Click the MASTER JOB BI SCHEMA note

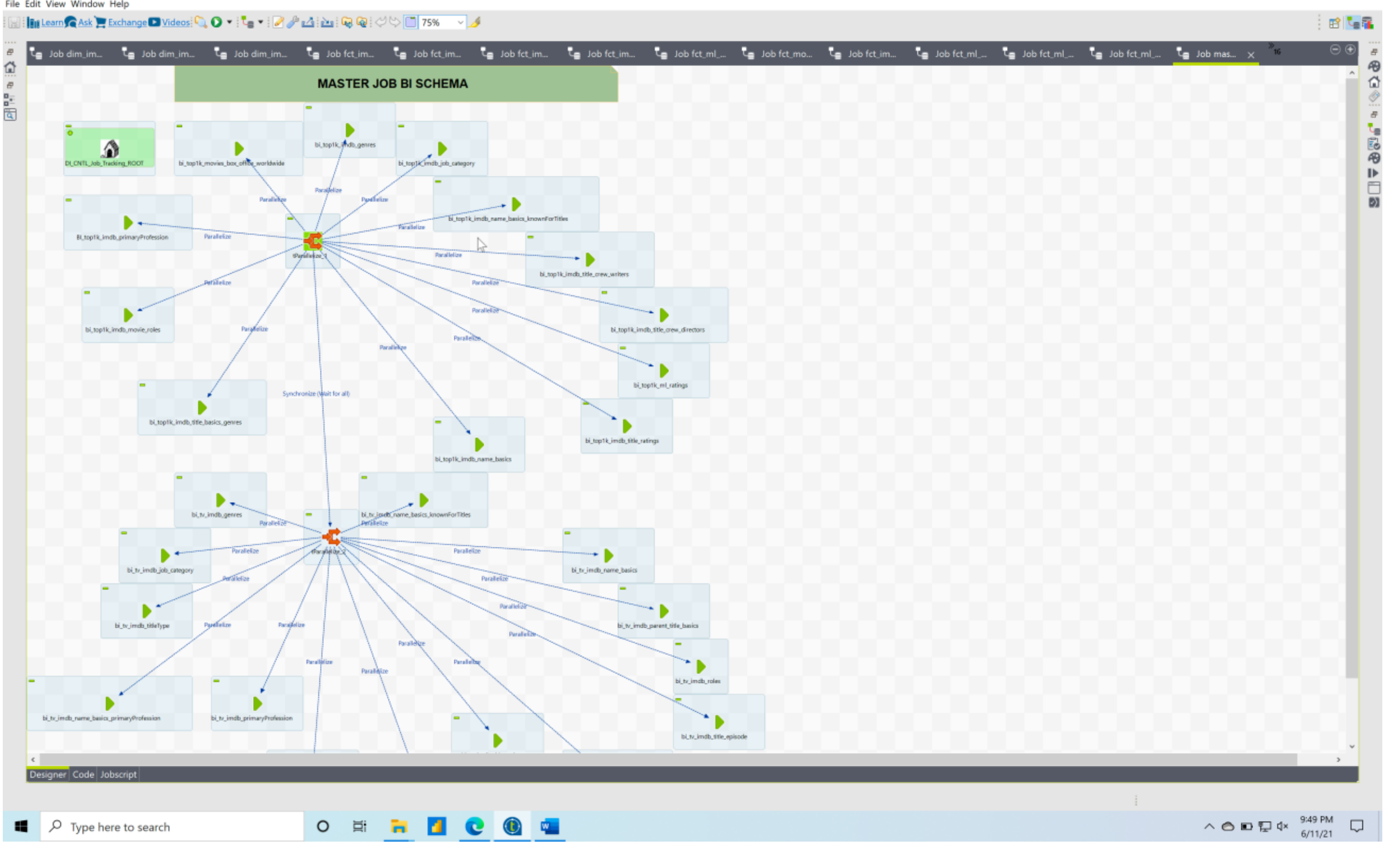pyautogui.click(x=396, y=84)
